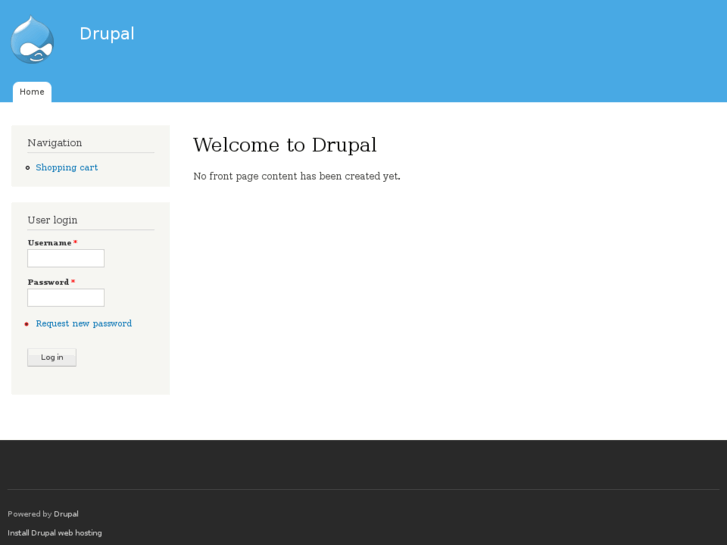
Task: Open the Shopping cart link
Action: tap(67, 167)
